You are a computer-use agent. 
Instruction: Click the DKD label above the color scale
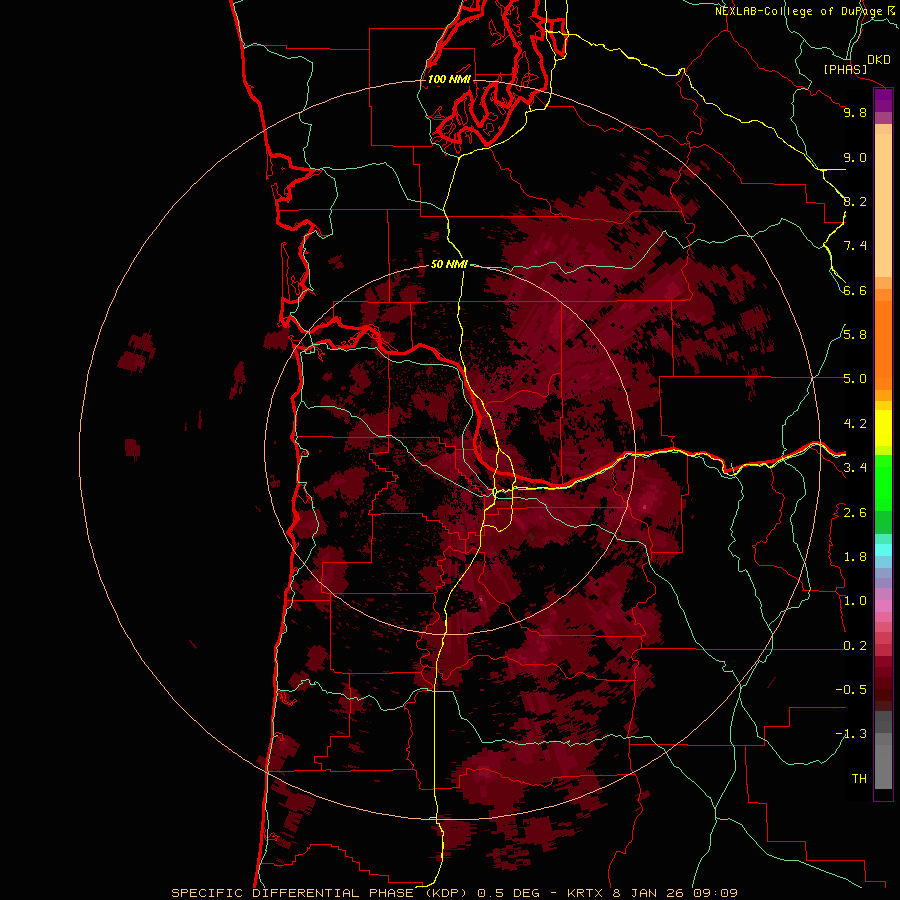[x=879, y=60]
